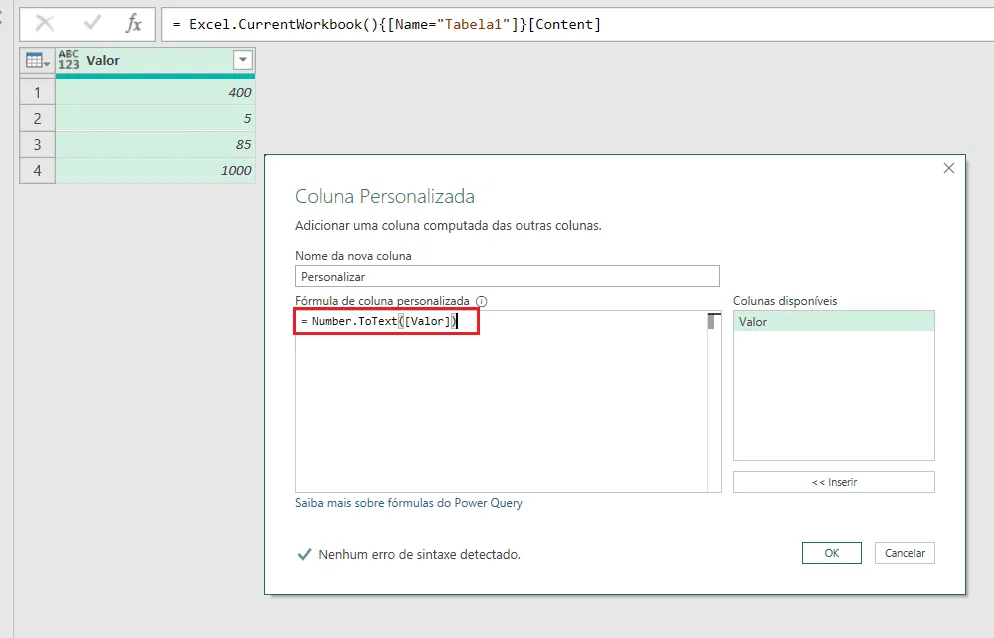This screenshot has height=638, width=994.
Task: Open Saiba mais sobre fórmulas do Power Query
Action: (x=409, y=503)
